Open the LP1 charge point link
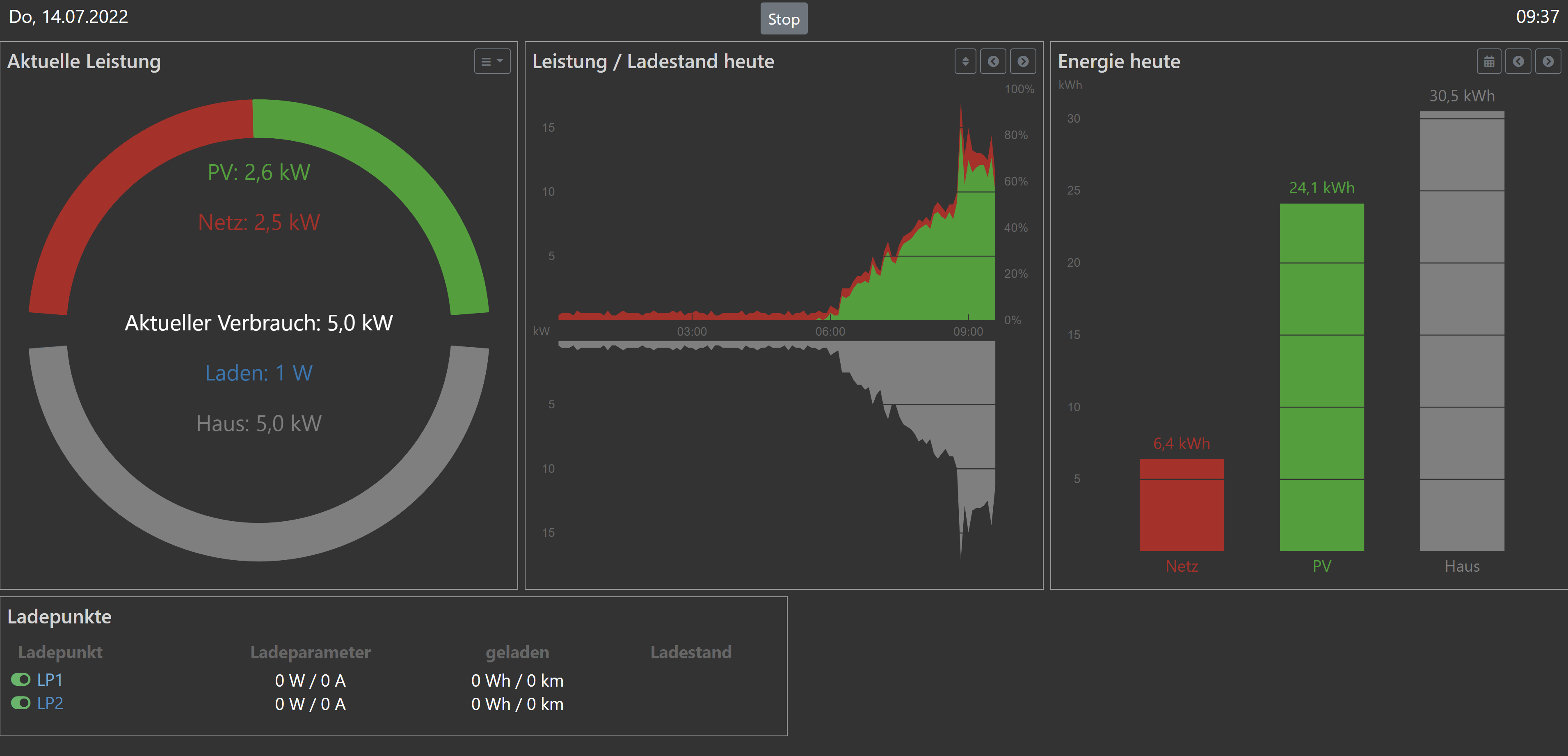Viewport: 1568px width, 756px height. 50,679
